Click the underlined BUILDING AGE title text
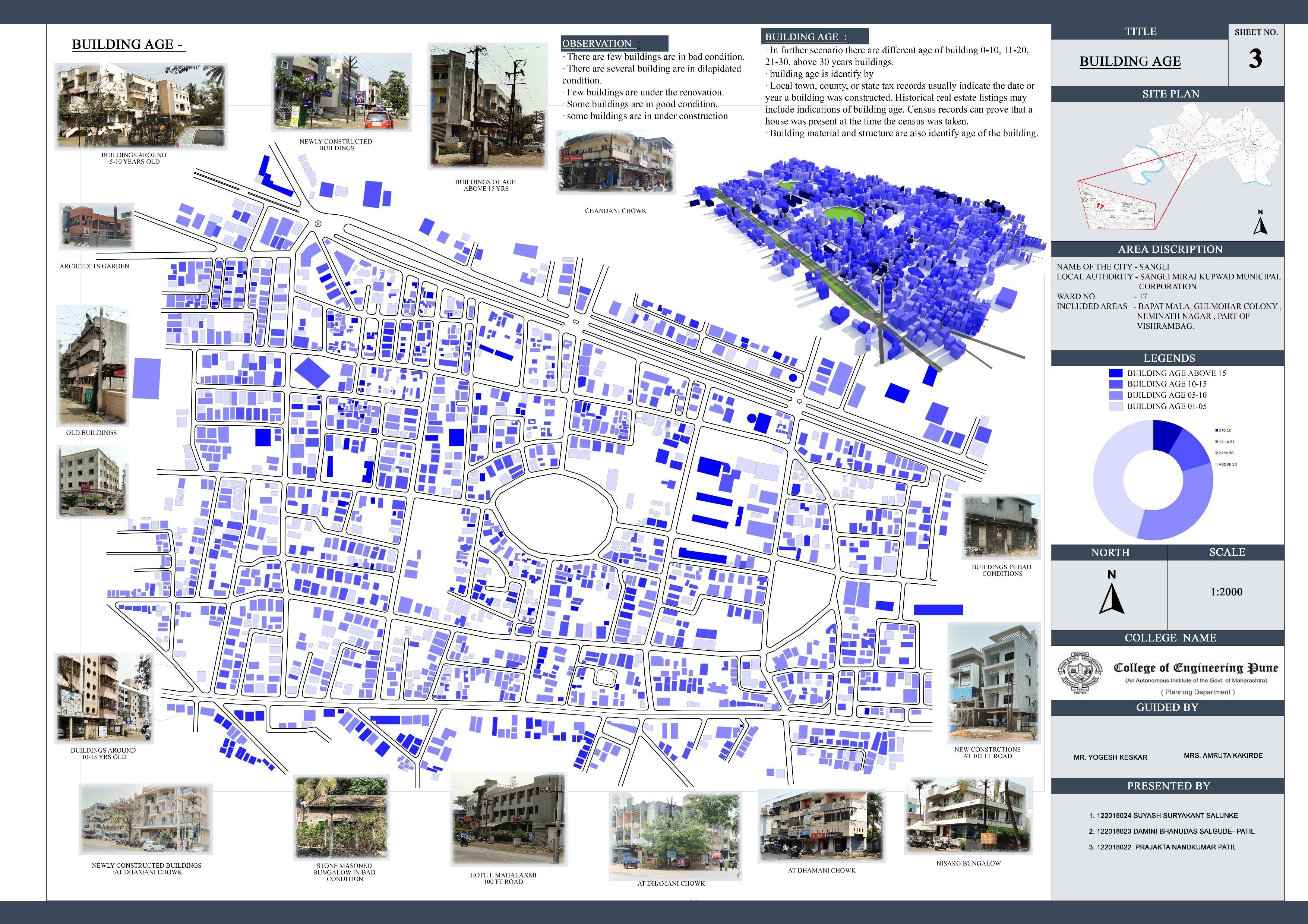 (x=1130, y=62)
